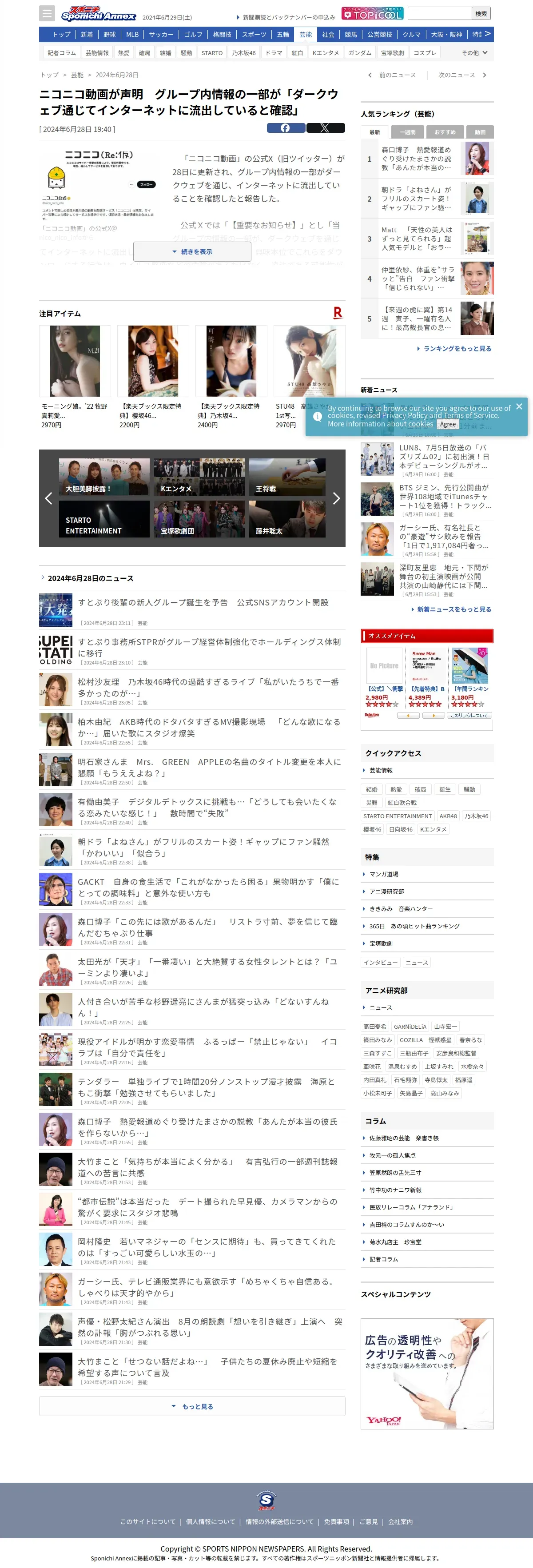
Task: Expand article with 続きを表示
Action: pos(192,251)
